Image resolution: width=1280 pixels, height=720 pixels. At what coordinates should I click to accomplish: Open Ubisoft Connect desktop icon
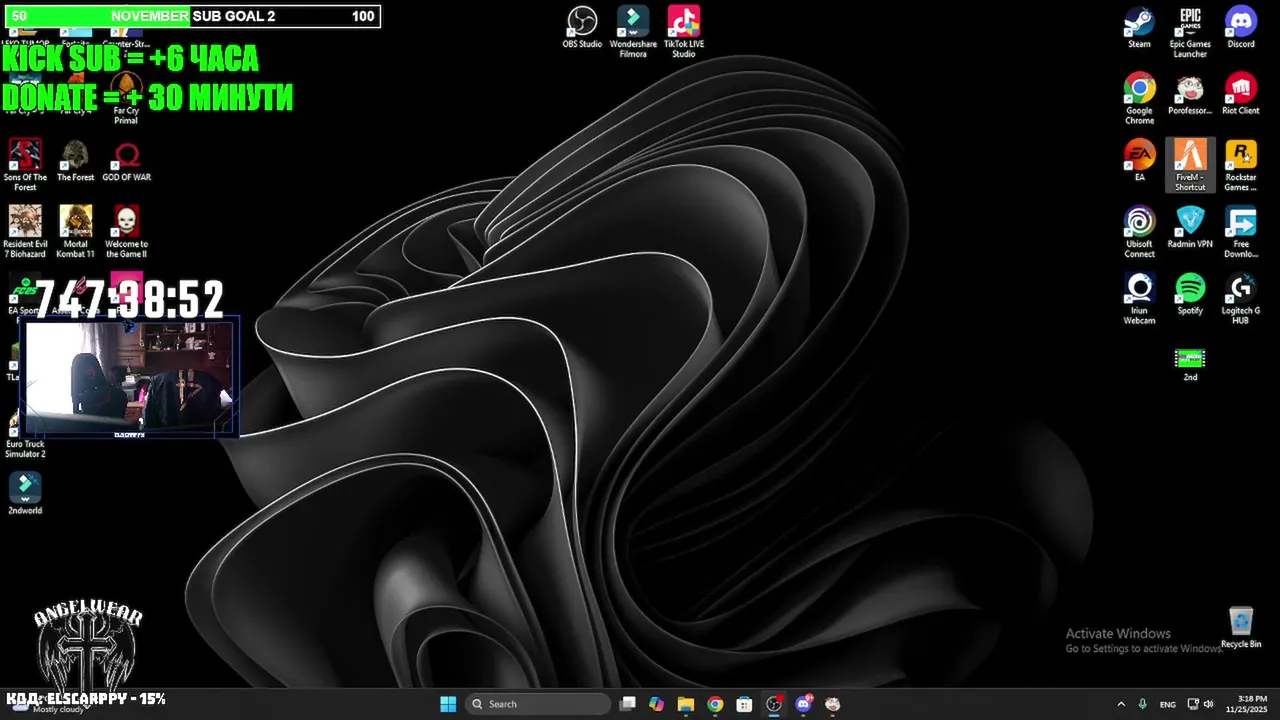(x=1139, y=232)
